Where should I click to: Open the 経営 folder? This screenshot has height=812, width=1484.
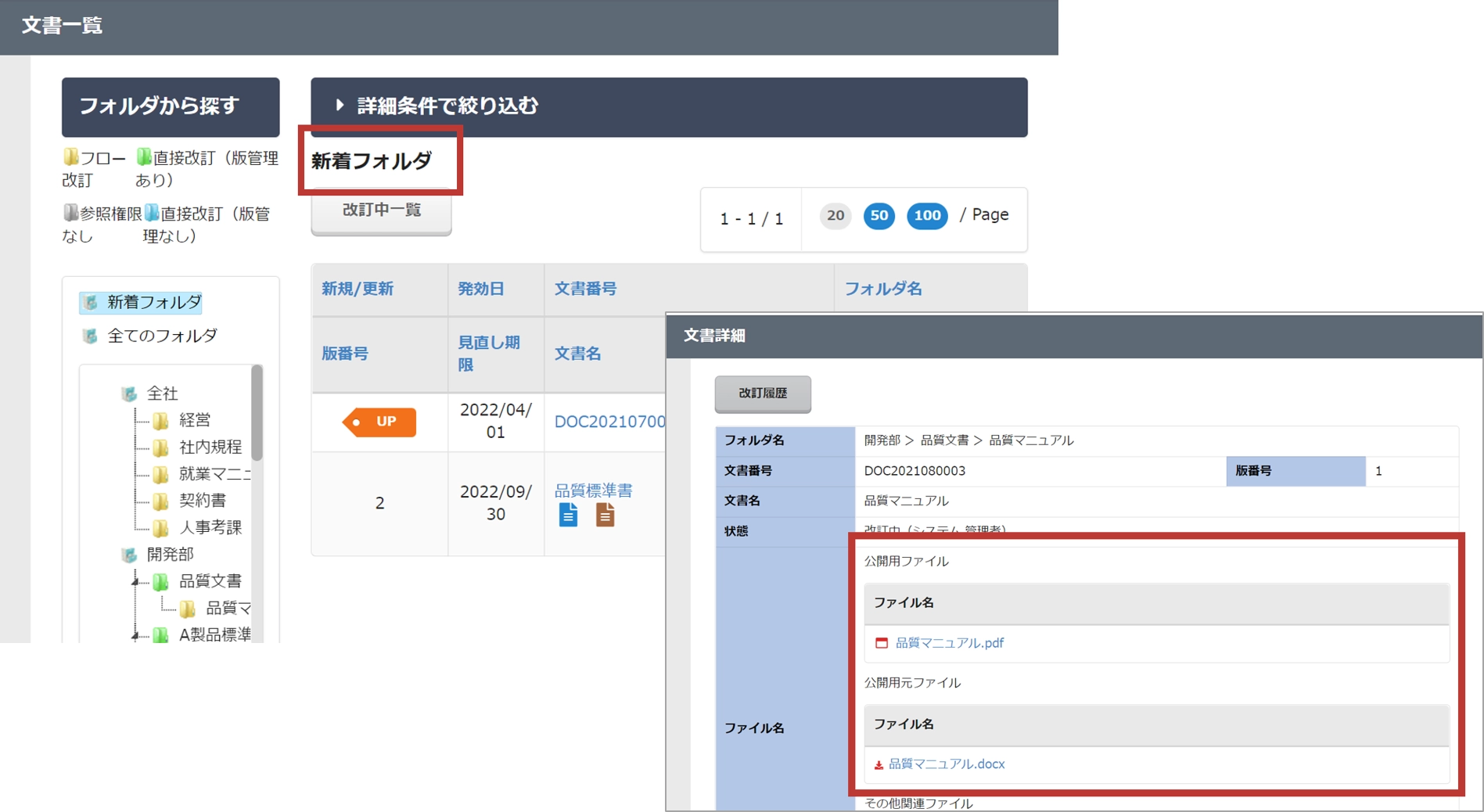[195, 420]
